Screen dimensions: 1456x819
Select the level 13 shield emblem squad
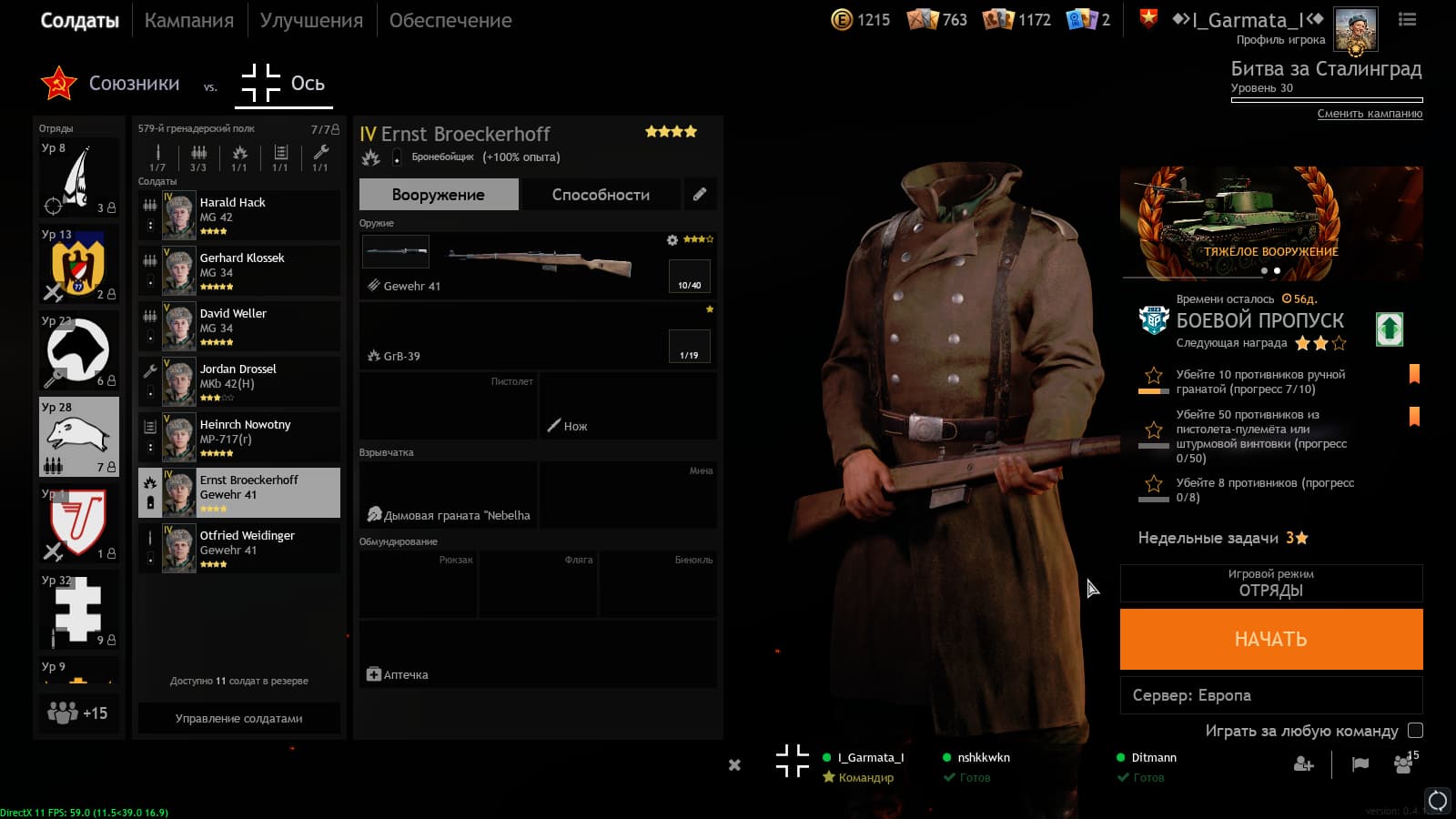78,265
